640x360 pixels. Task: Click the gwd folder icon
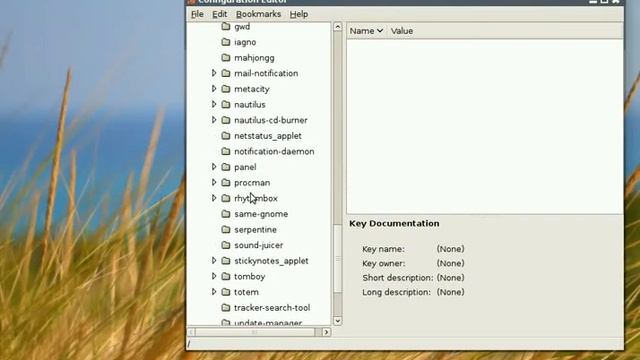[x=226, y=27]
